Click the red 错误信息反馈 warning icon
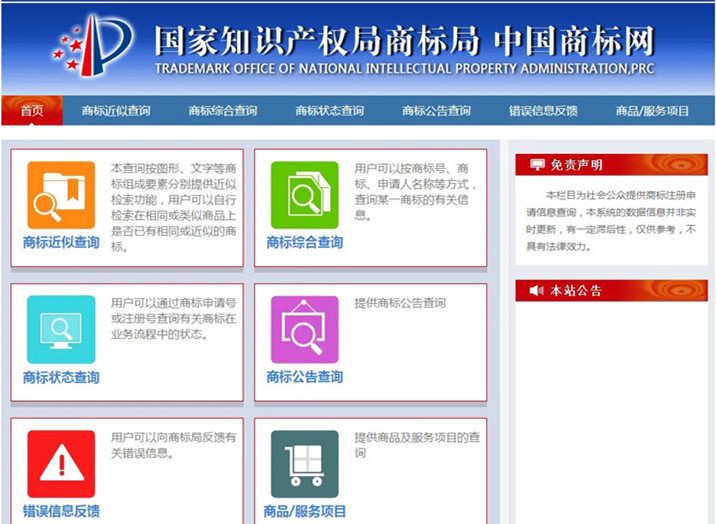The image size is (716, 524). [x=61, y=464]
